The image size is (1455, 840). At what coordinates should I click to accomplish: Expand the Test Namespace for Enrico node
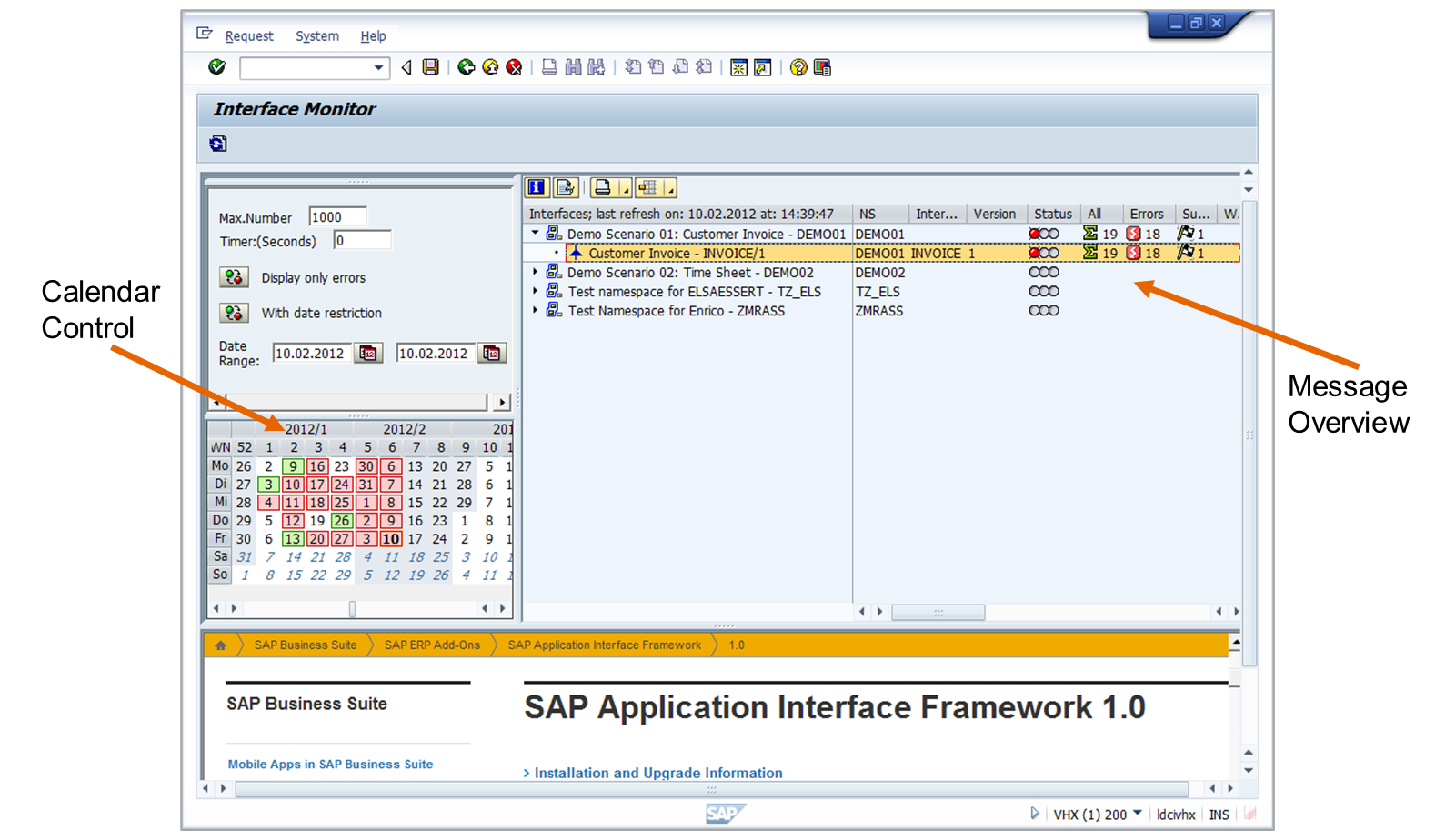[x=535, y=310]
